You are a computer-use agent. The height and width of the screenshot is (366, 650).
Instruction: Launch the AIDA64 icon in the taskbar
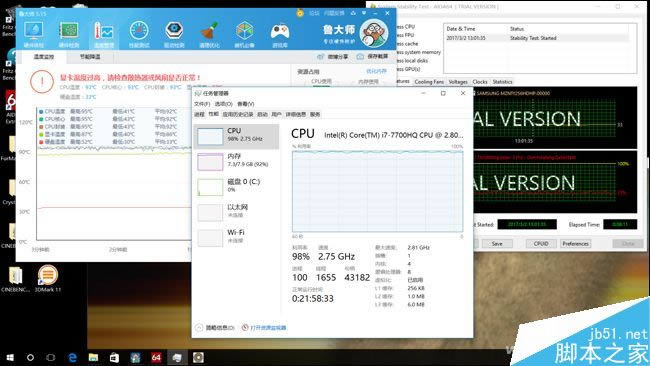click(156, 357)
